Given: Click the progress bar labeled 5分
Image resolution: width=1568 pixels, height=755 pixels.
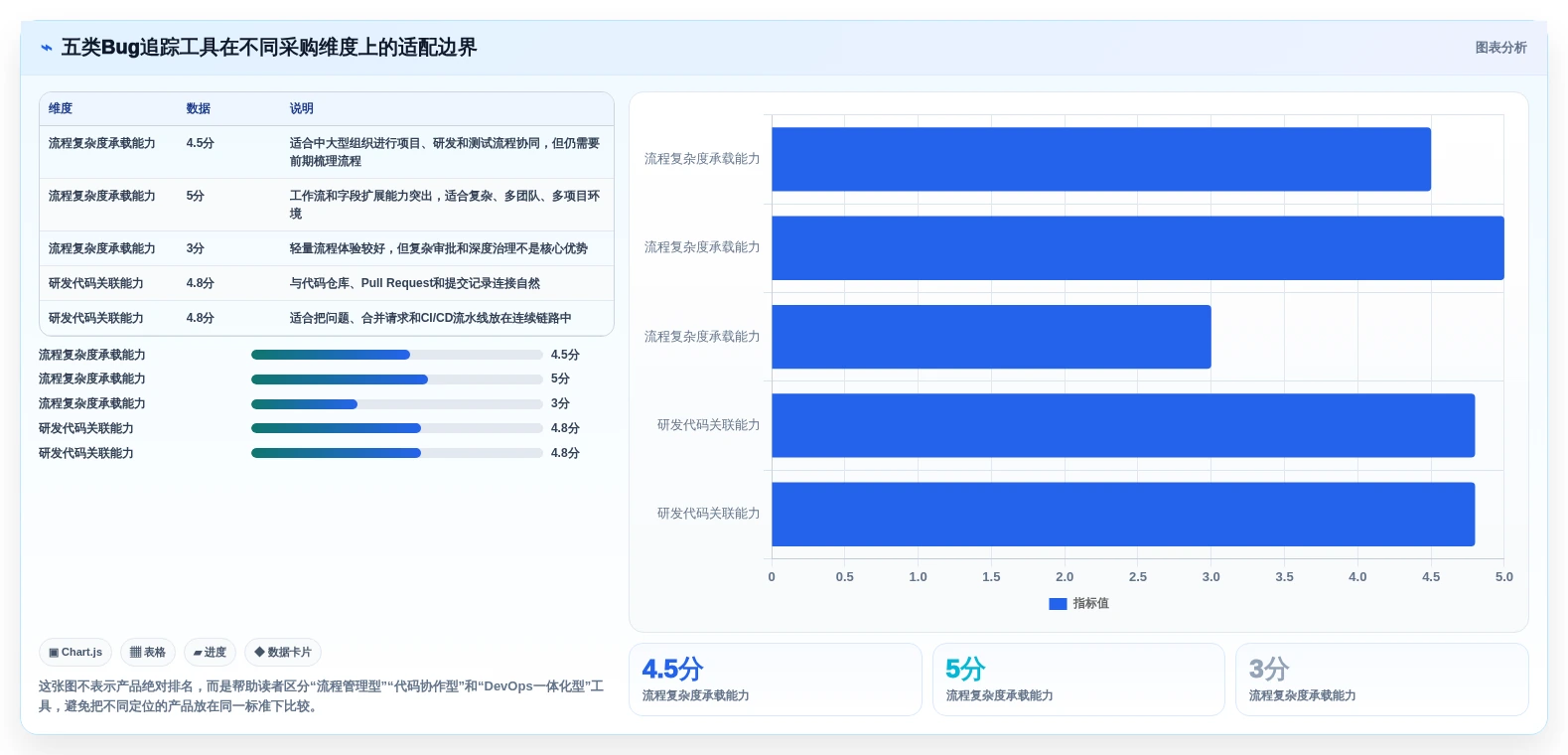Looking at the screenshot, I should [396, 379].
